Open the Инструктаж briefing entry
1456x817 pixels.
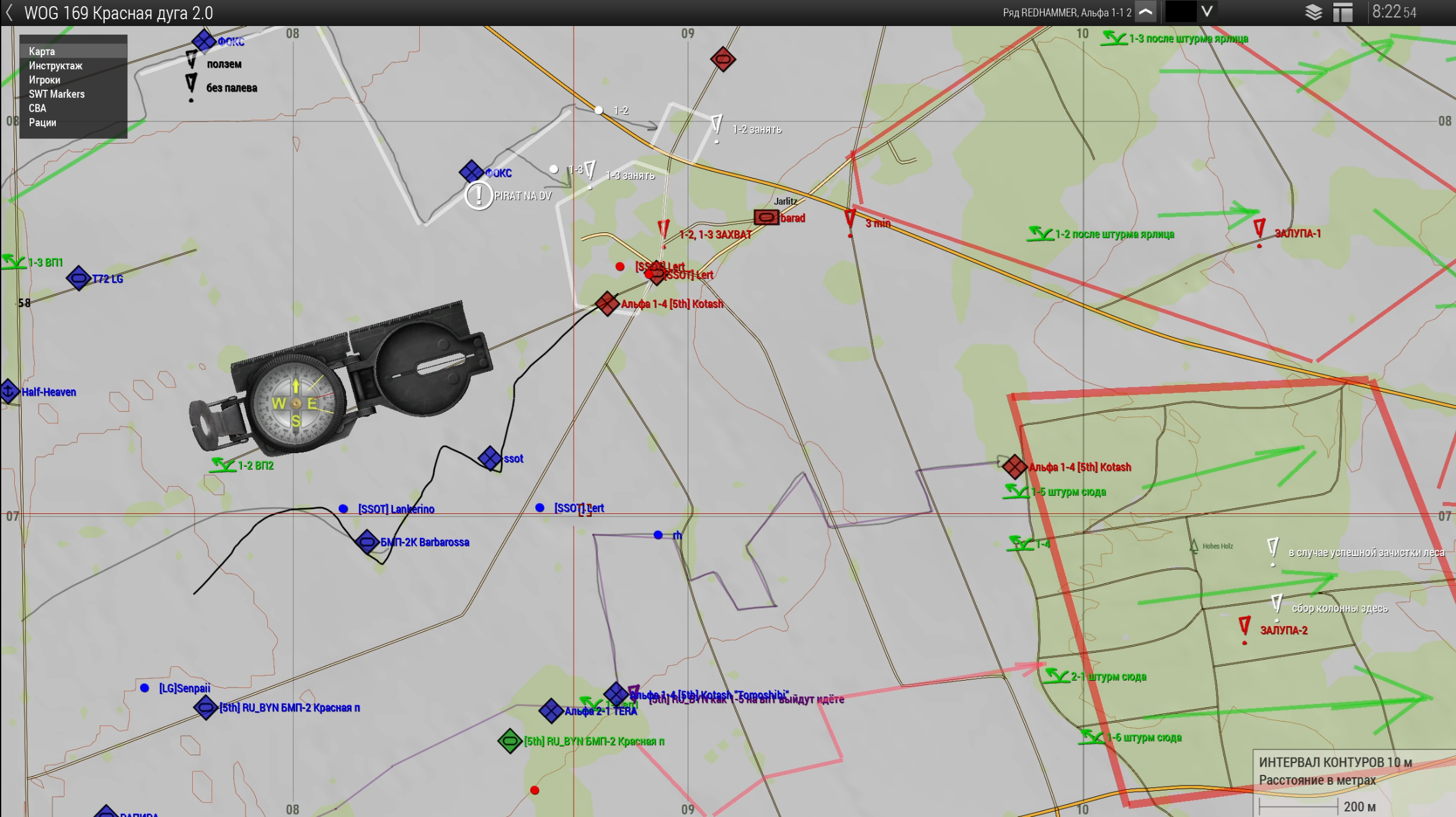(55, 66)
